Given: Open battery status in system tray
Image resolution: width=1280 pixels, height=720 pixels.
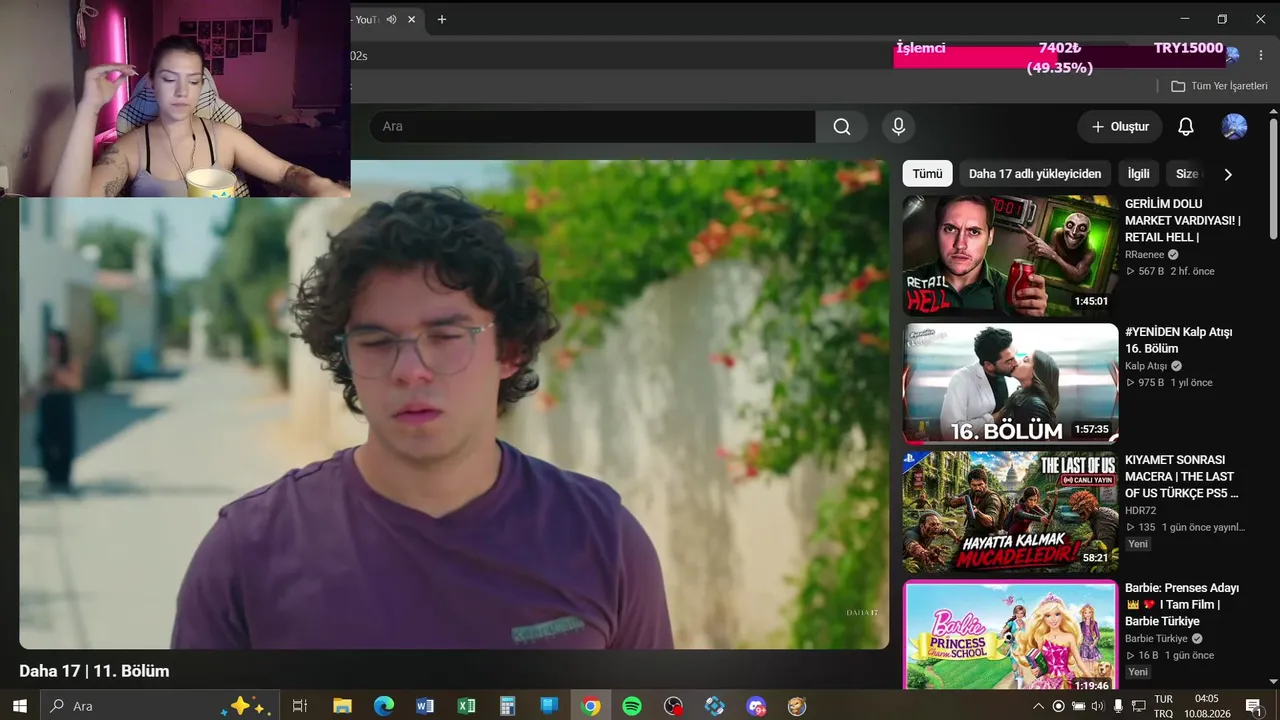Looking at the screenshot, I should point(1079,706).
